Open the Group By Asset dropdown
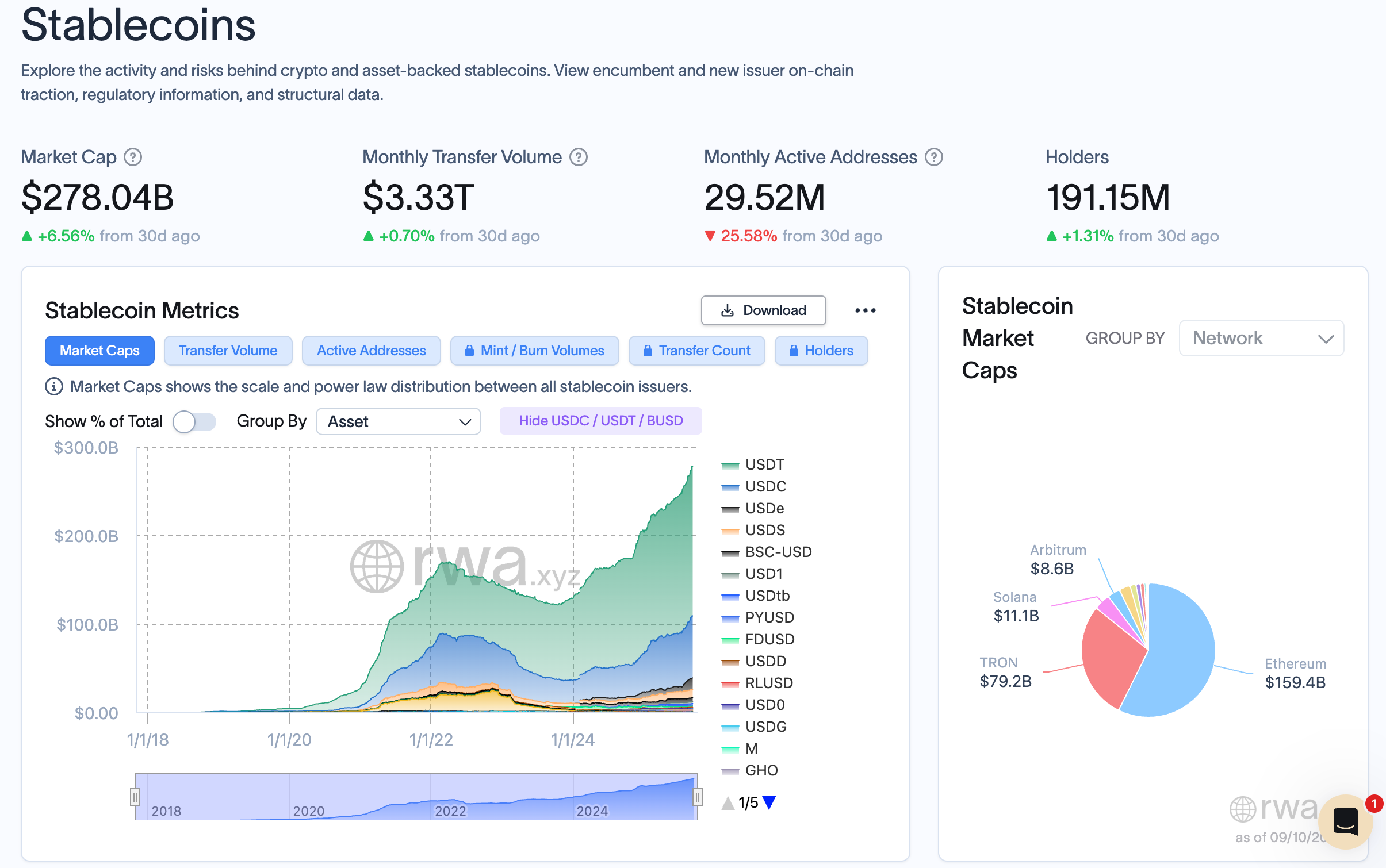1386x868 pixels. (x=398, y=421)
